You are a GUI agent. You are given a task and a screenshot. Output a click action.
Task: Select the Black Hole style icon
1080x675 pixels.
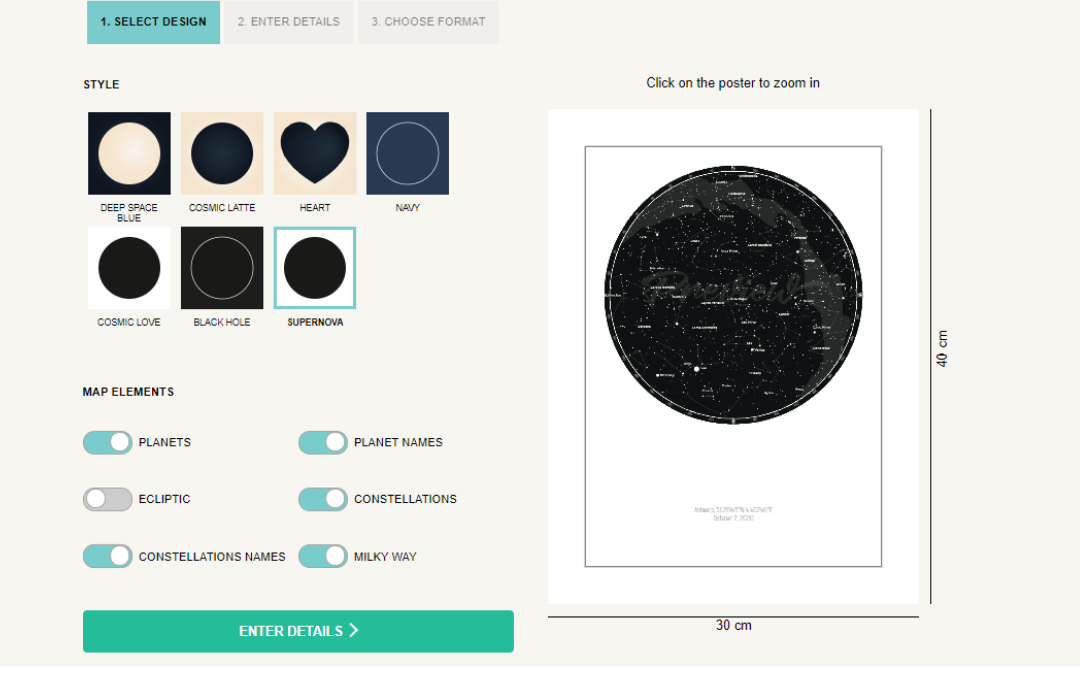click(x=222, y=268)
